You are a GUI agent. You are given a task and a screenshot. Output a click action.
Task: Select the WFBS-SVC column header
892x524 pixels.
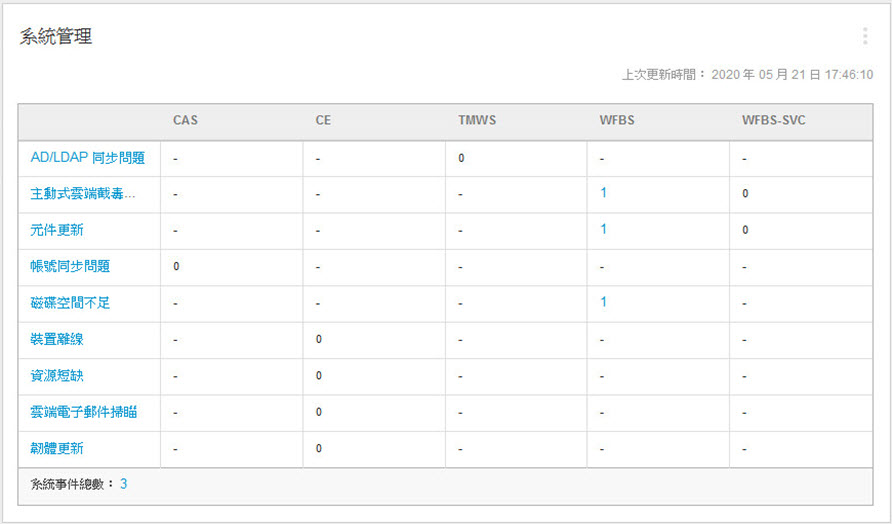[x=773, y=121]
